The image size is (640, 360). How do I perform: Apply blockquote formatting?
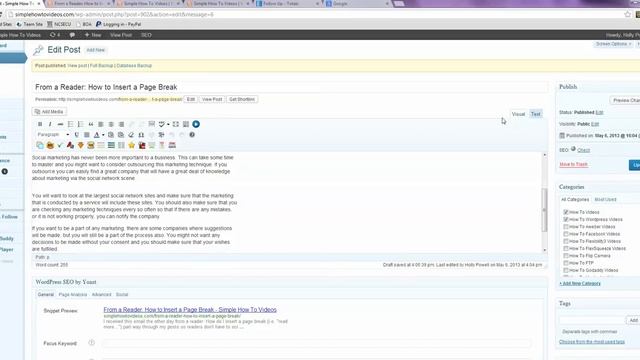(91, 124)
